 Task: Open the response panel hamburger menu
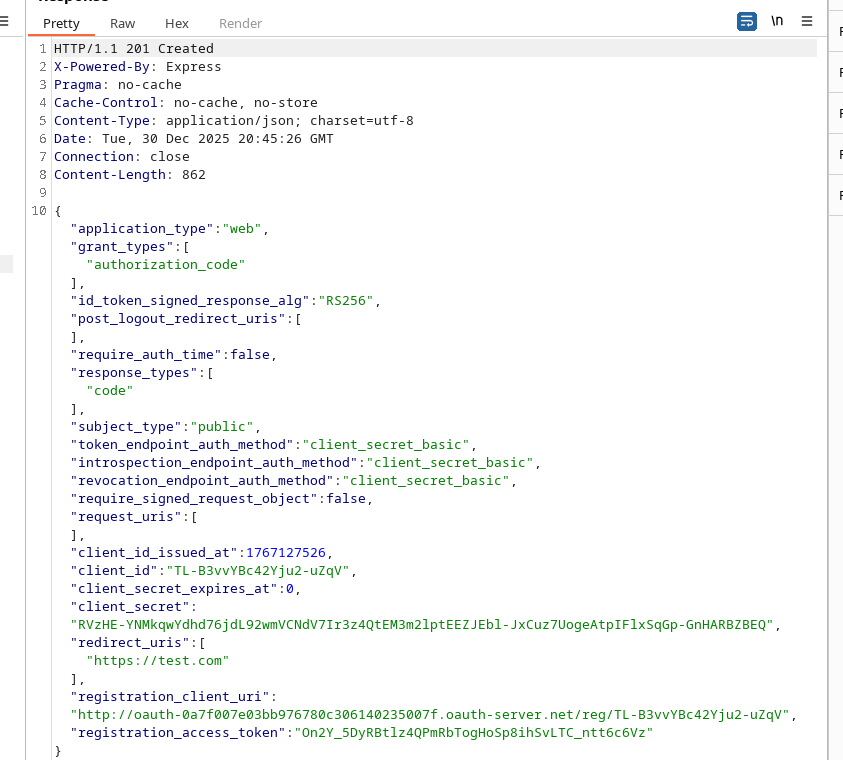tap(807, 21)
